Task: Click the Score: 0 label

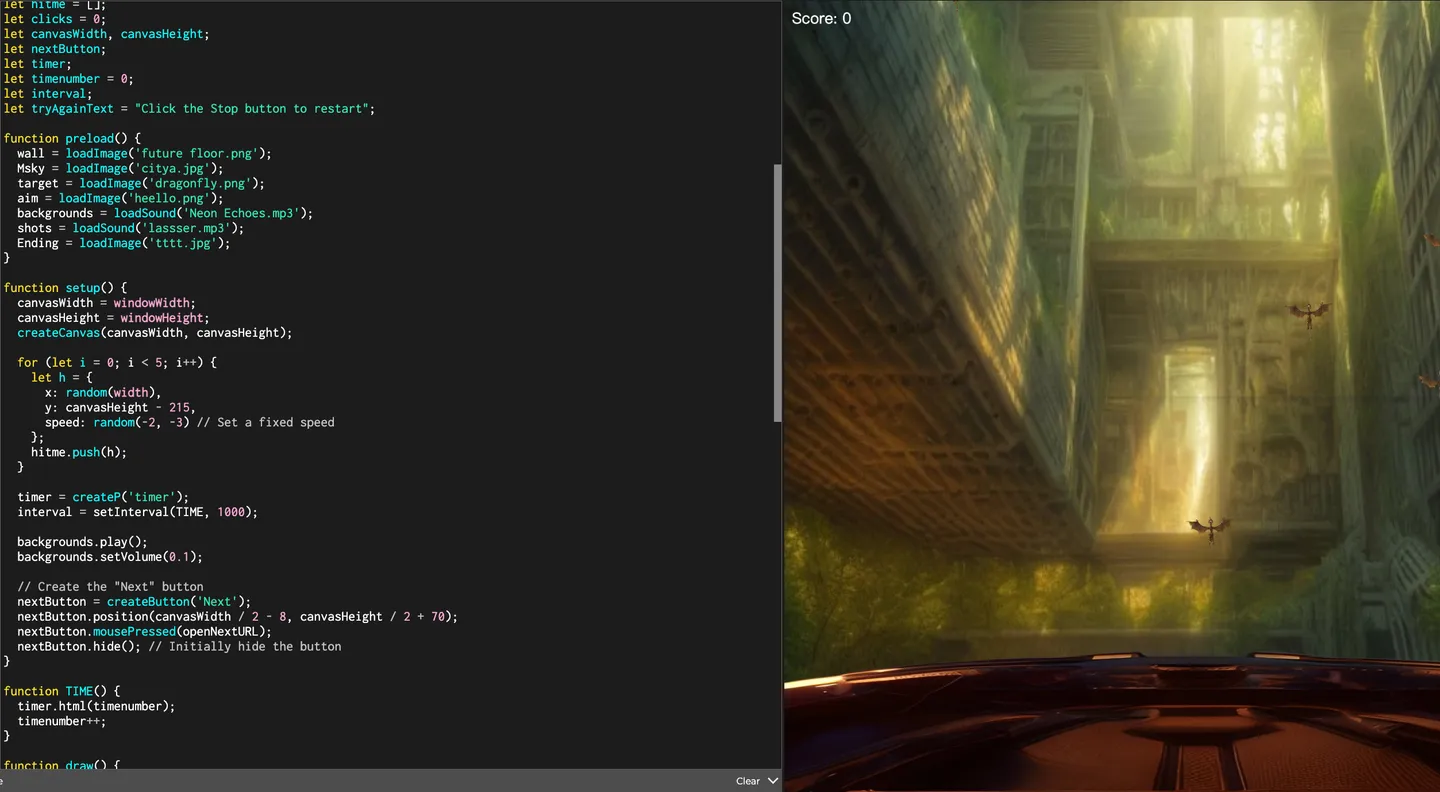Action: coord(821,18)
